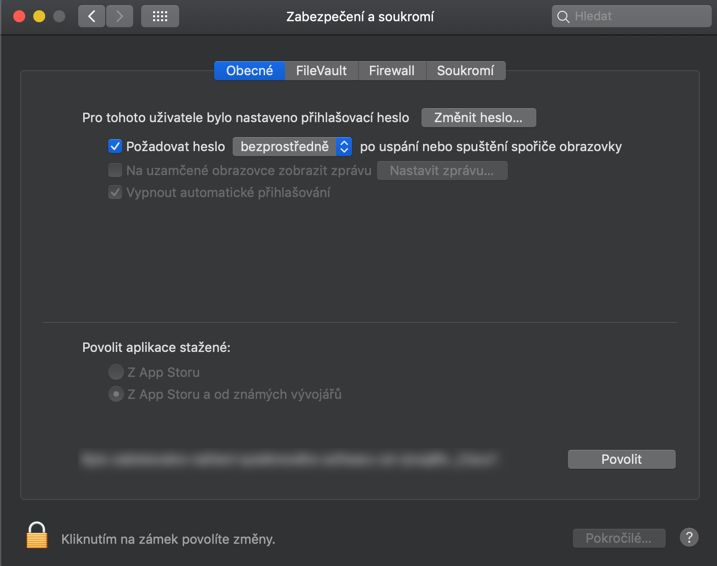Click the search magnifier icon
This screenshot has width=717, height=566.
tap(564, 16)
